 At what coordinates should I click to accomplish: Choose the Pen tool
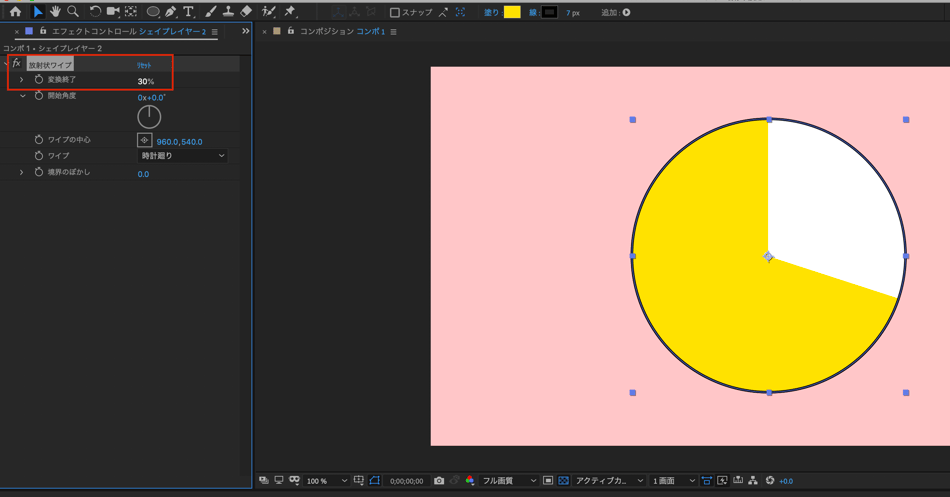pyautogui.click(x=170, y=12)
